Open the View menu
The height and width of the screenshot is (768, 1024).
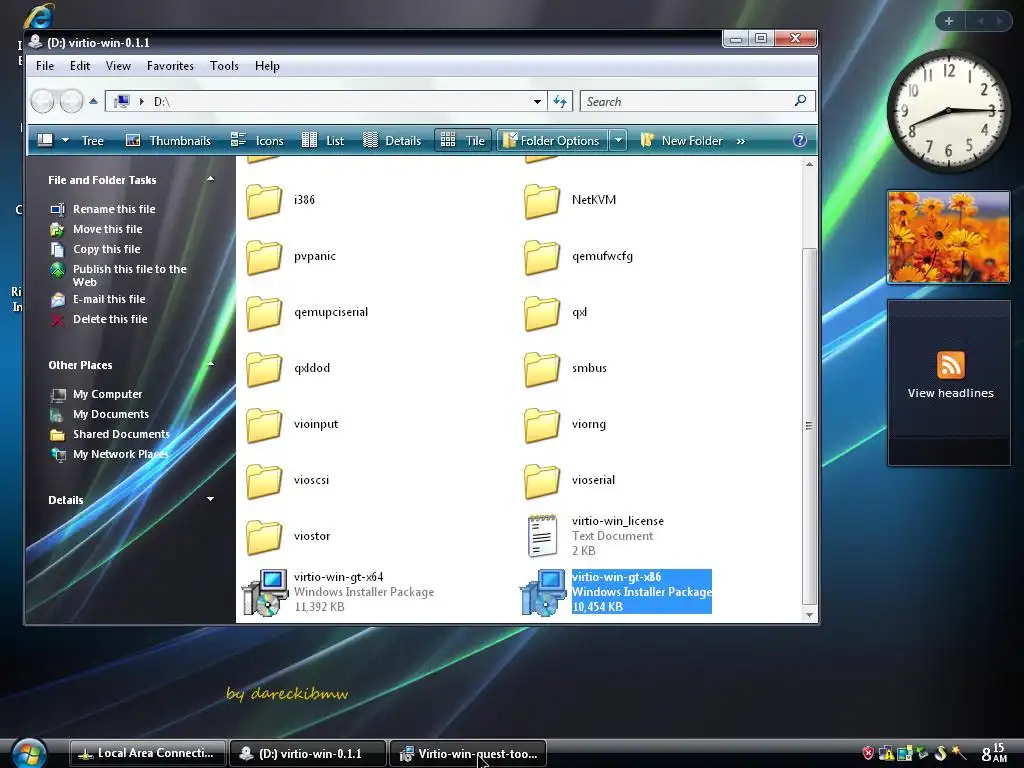[118, 66]
